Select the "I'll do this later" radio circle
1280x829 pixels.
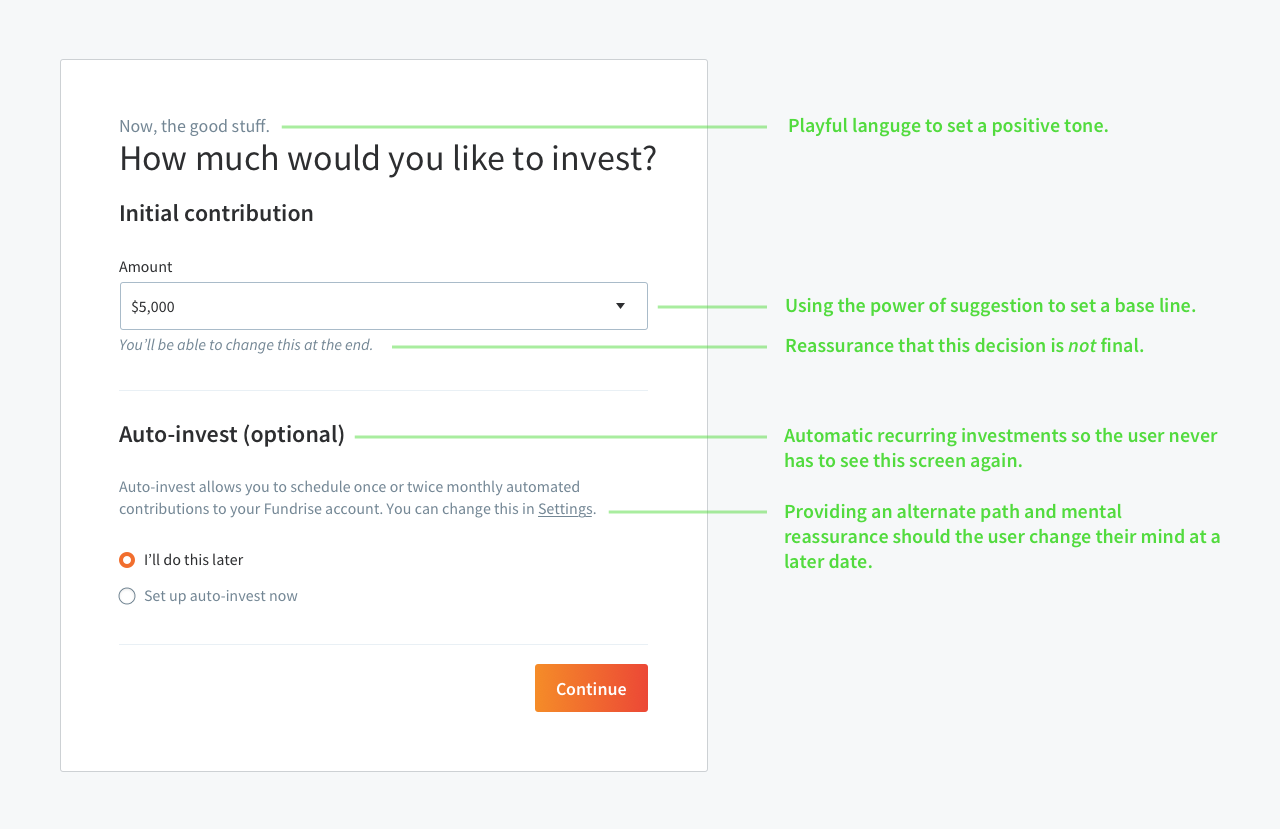127,560
